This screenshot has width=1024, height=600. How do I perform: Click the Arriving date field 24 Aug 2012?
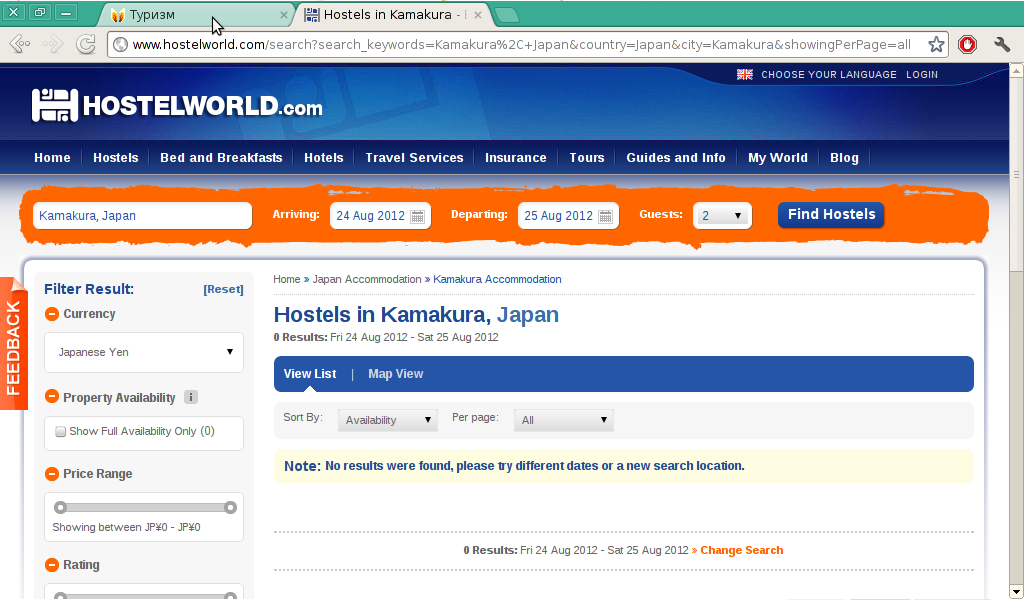(x=380, y=215)
